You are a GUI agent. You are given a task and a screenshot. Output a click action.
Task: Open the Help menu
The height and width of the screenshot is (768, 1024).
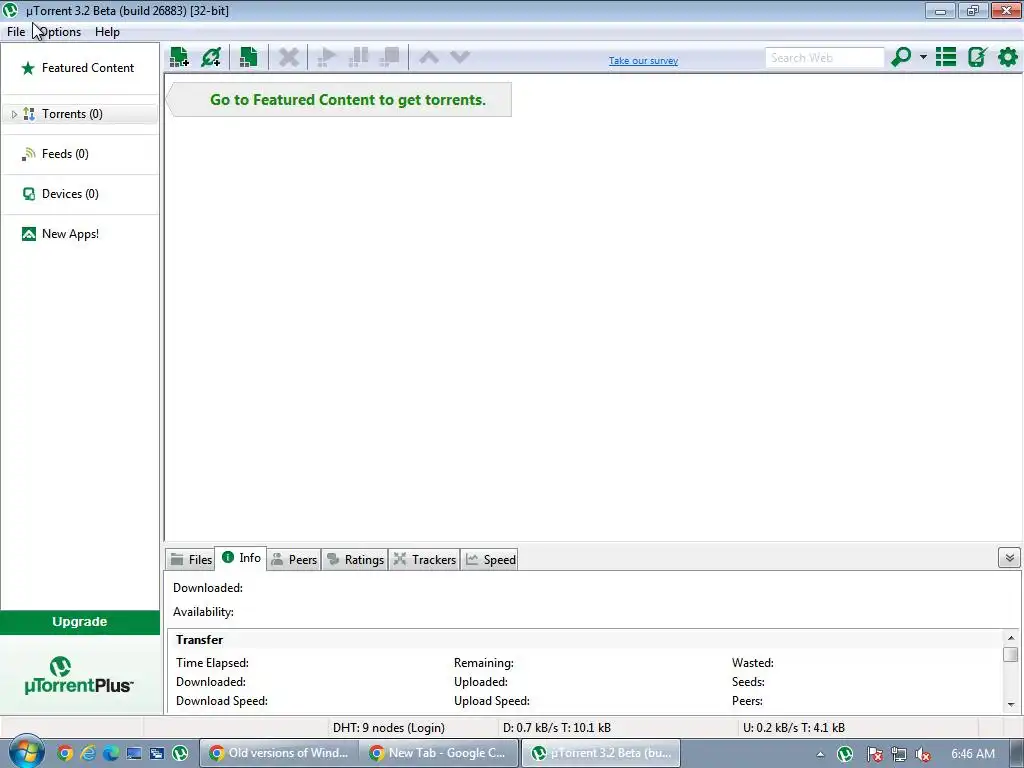pos(107,31)
